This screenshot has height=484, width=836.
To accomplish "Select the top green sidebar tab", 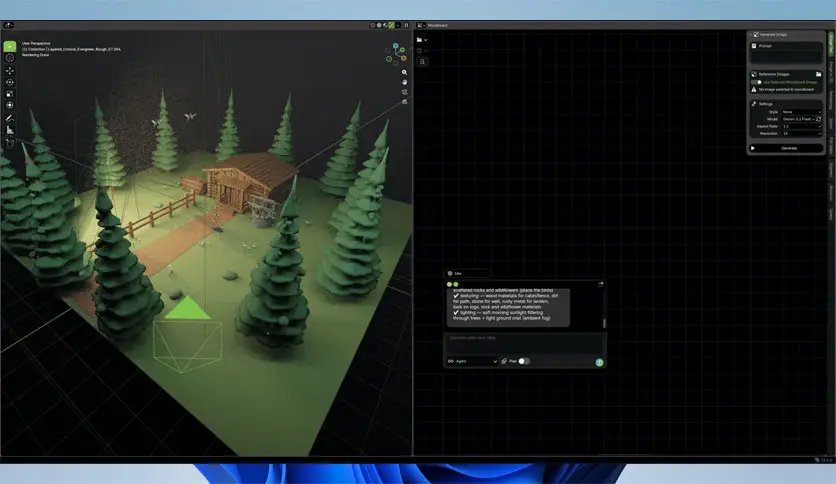I will click(x=831, y=43).
